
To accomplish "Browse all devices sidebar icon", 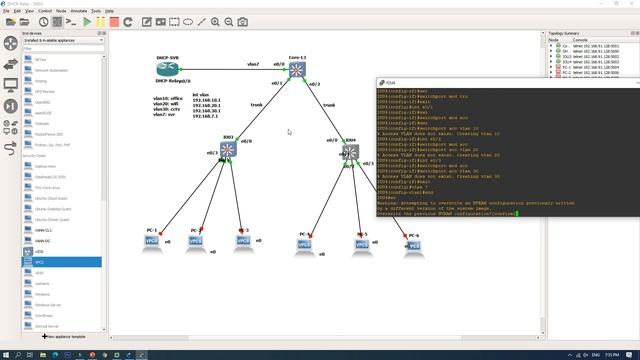I will pyautogui.click(x=11, y=127).
